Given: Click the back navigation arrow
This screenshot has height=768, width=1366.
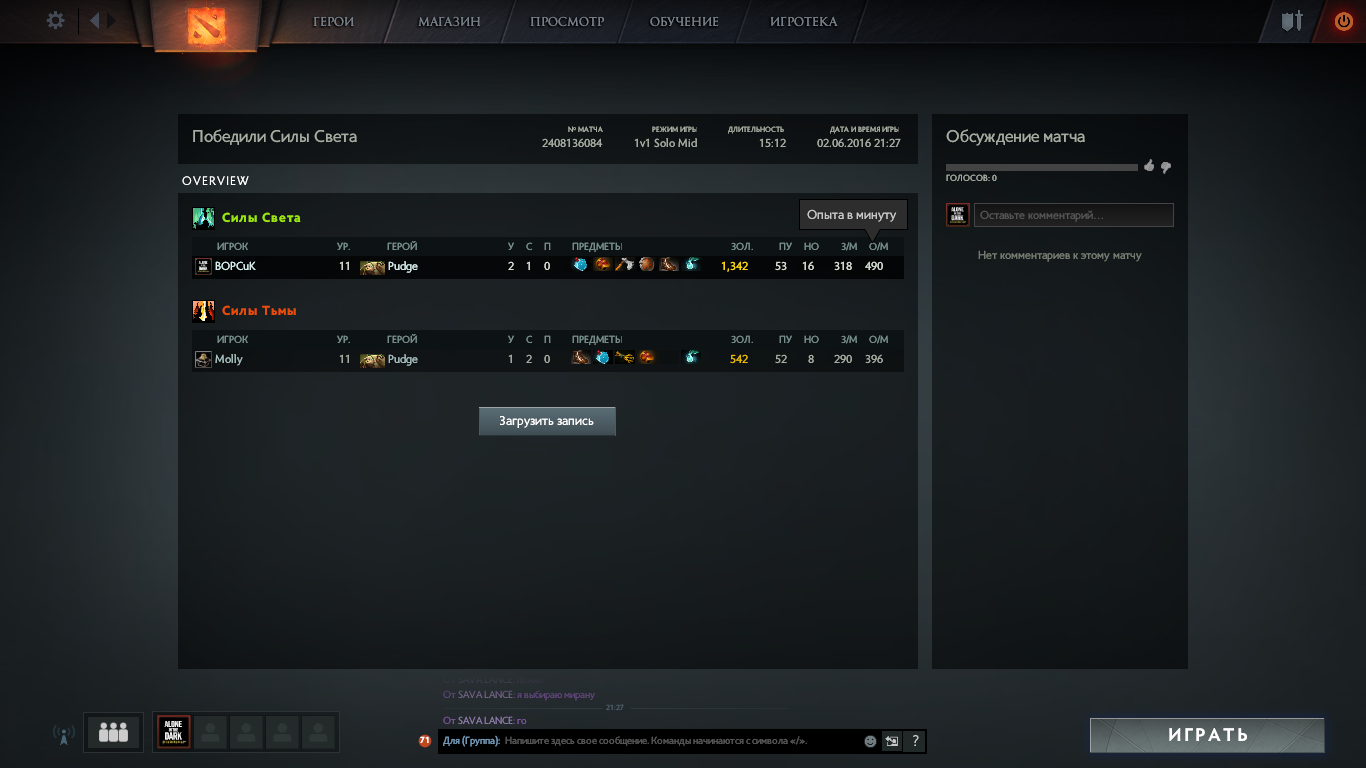Looking at the screenshot, I should coord(94,20).
